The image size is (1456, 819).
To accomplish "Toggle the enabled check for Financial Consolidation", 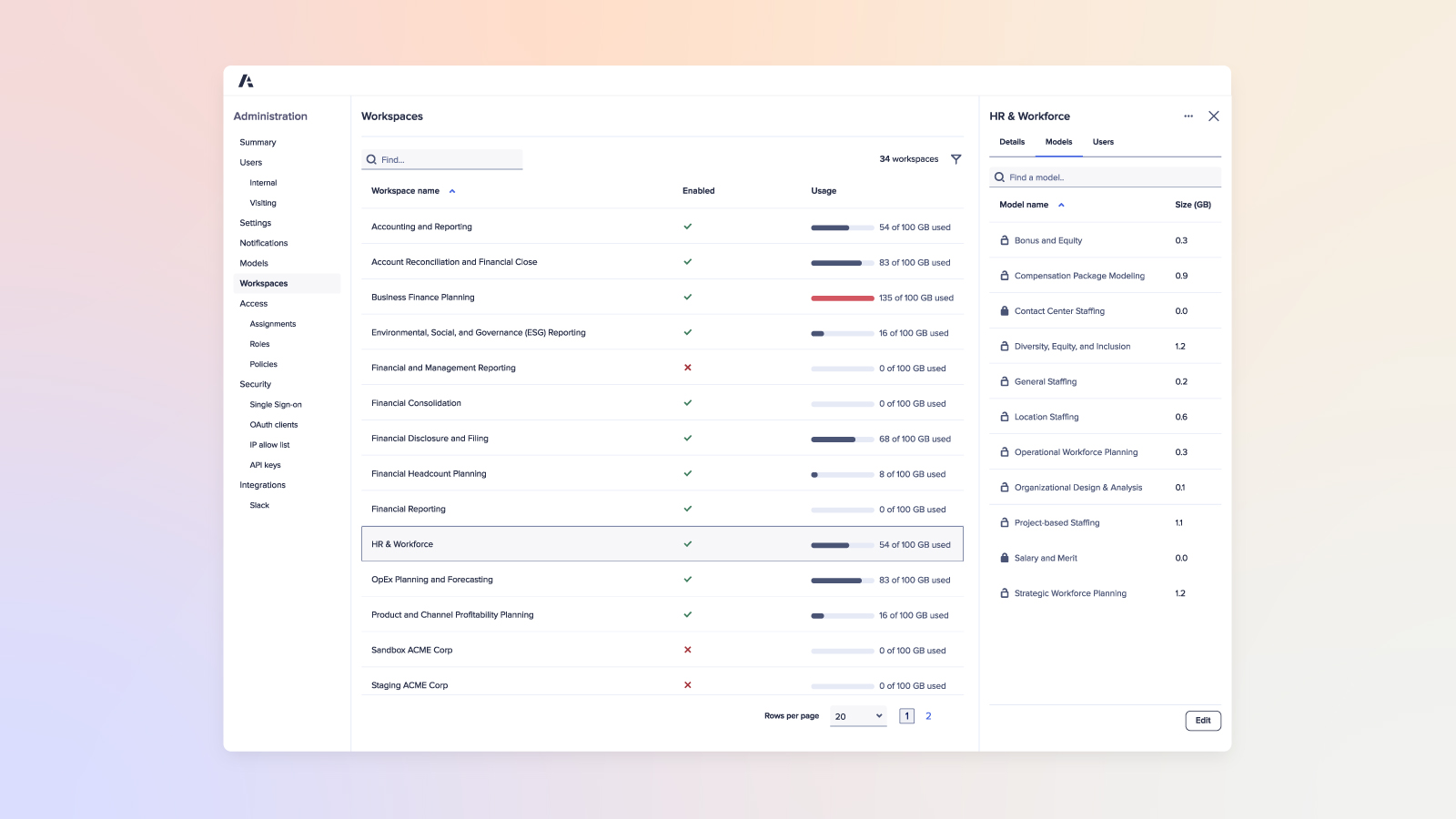I will (x=688, y=402).
